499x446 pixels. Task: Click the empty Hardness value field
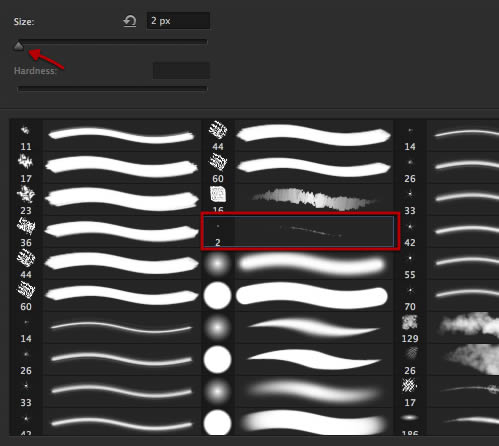(181, 71)
